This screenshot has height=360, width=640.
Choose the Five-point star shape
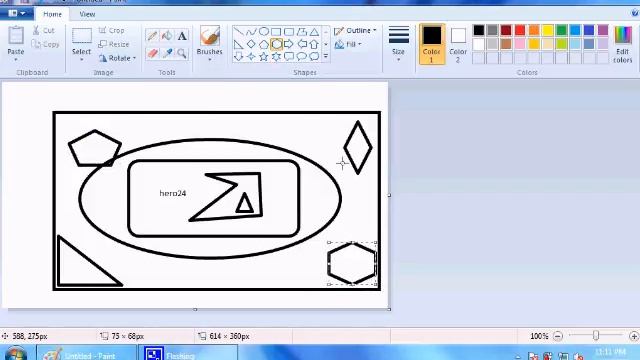click(x=264, y=56)
